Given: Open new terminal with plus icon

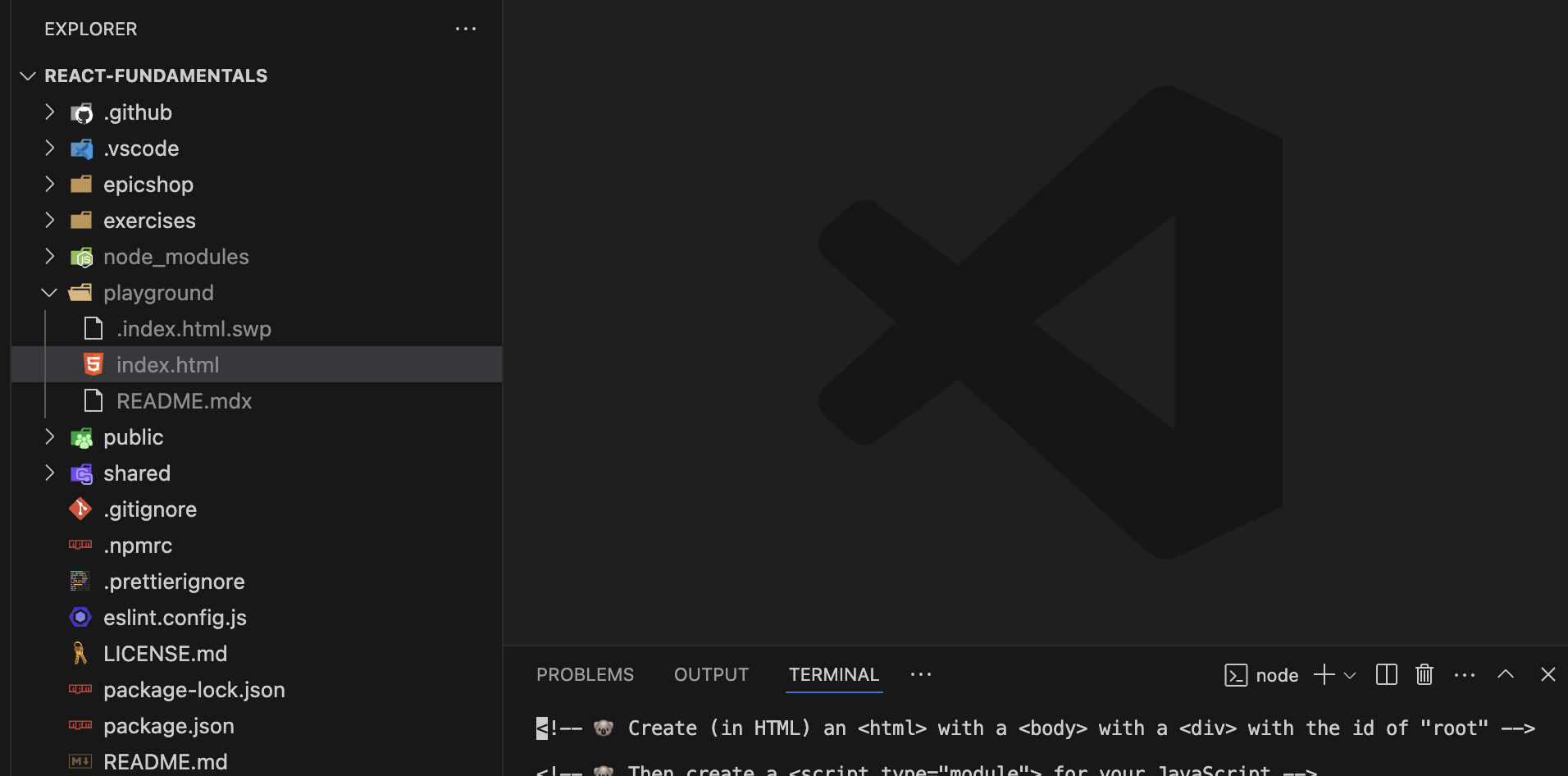Looking at the screenshot, I should pyautogui.click(x=1324, y=674).
